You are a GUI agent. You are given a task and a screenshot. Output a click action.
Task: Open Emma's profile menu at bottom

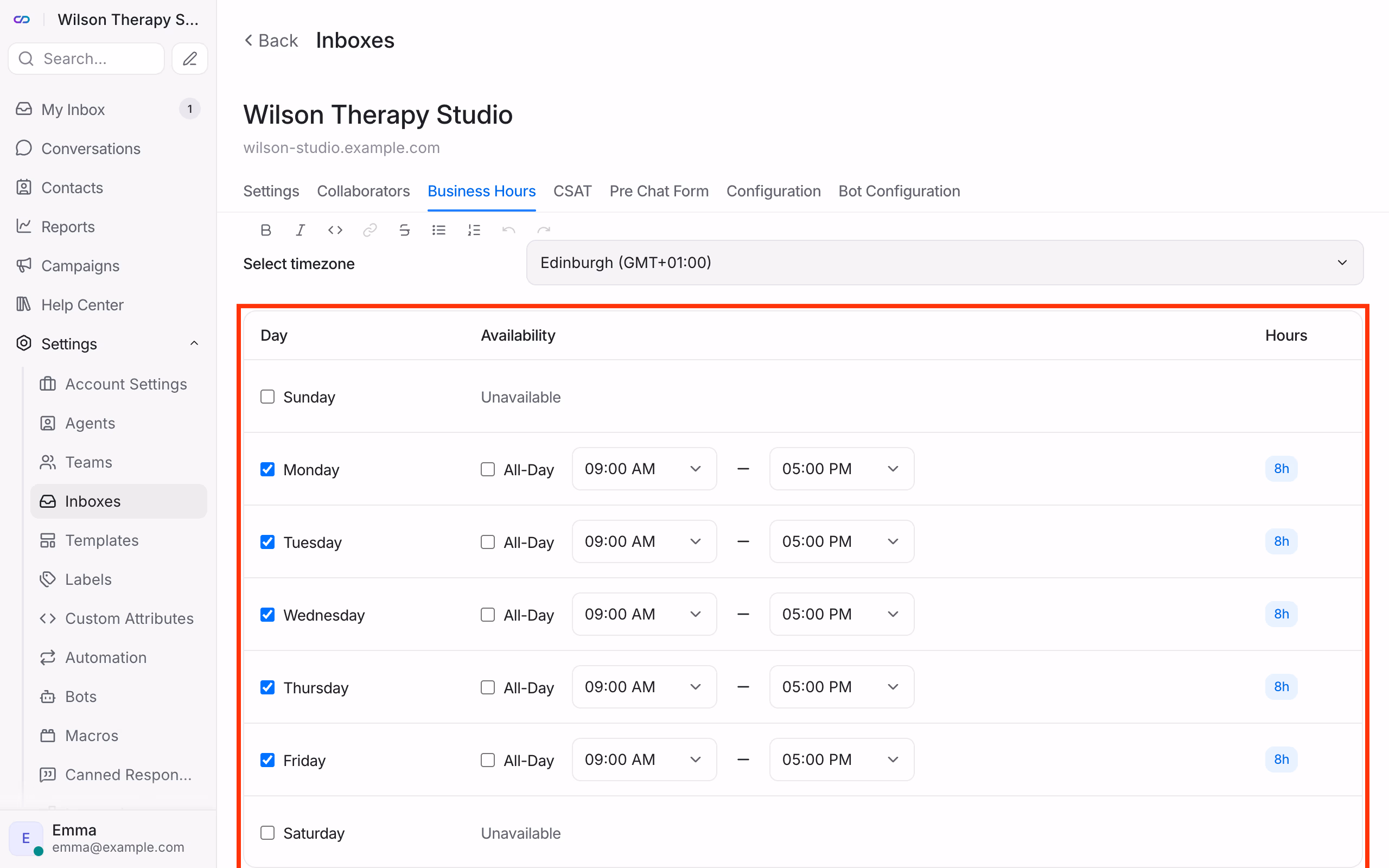(108, 838)
